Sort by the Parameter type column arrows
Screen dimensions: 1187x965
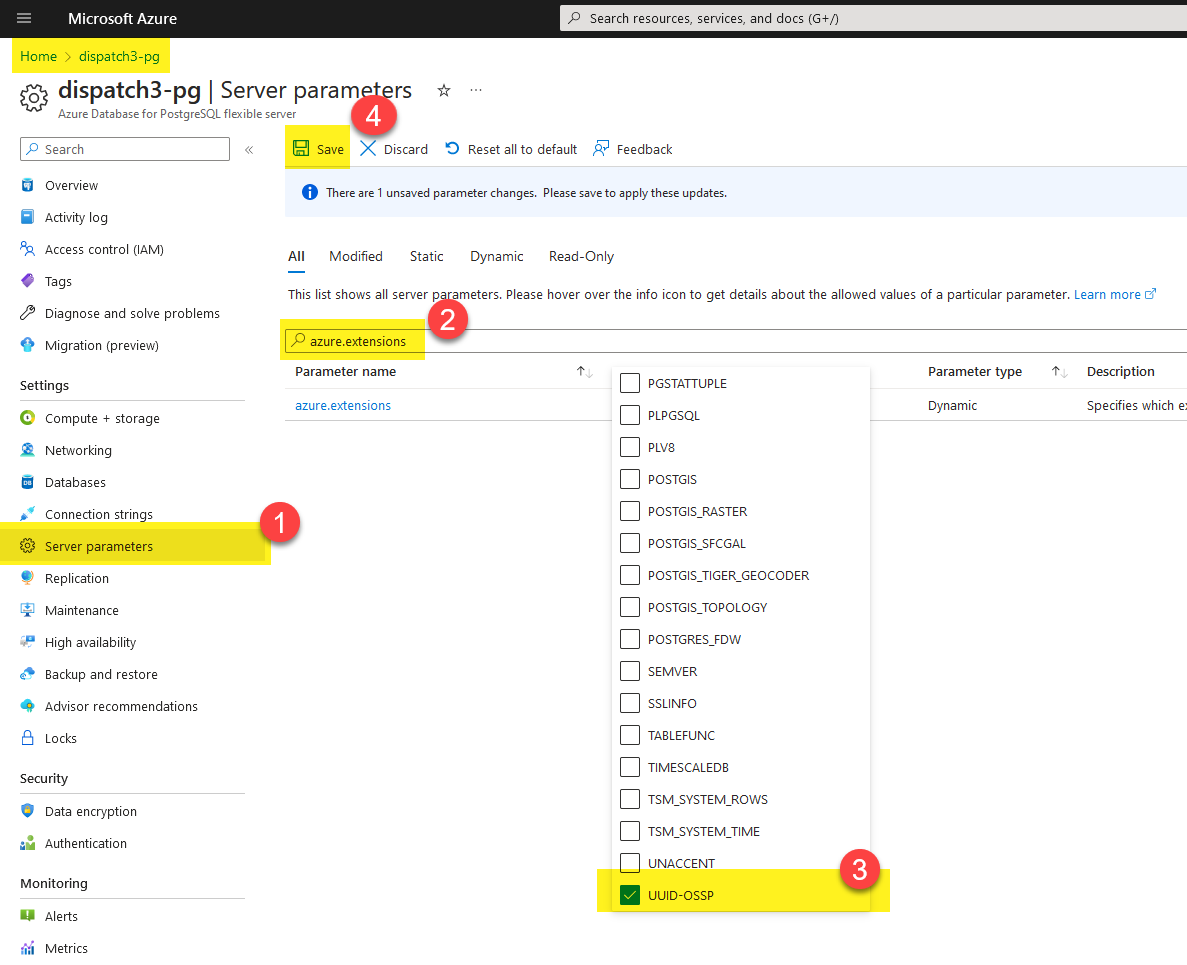pyautogui.click(x=1059, y=372)
